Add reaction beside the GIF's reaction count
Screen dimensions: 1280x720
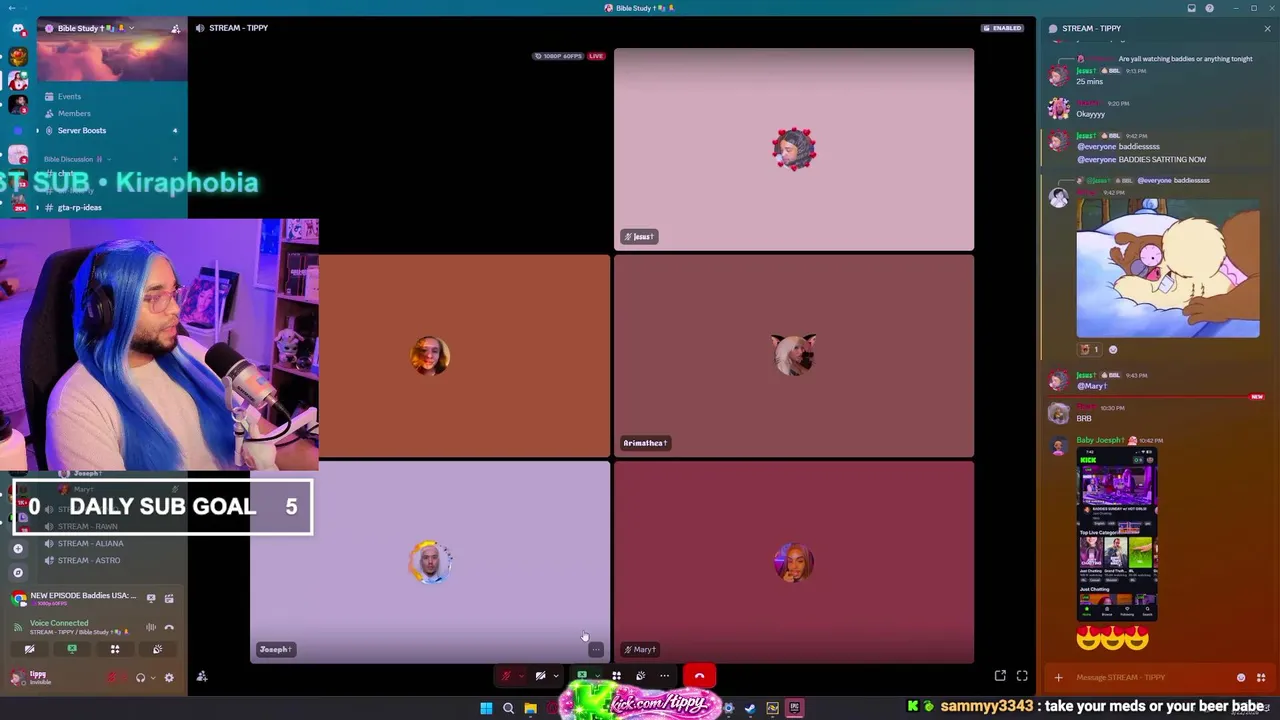coord(1113,349)
